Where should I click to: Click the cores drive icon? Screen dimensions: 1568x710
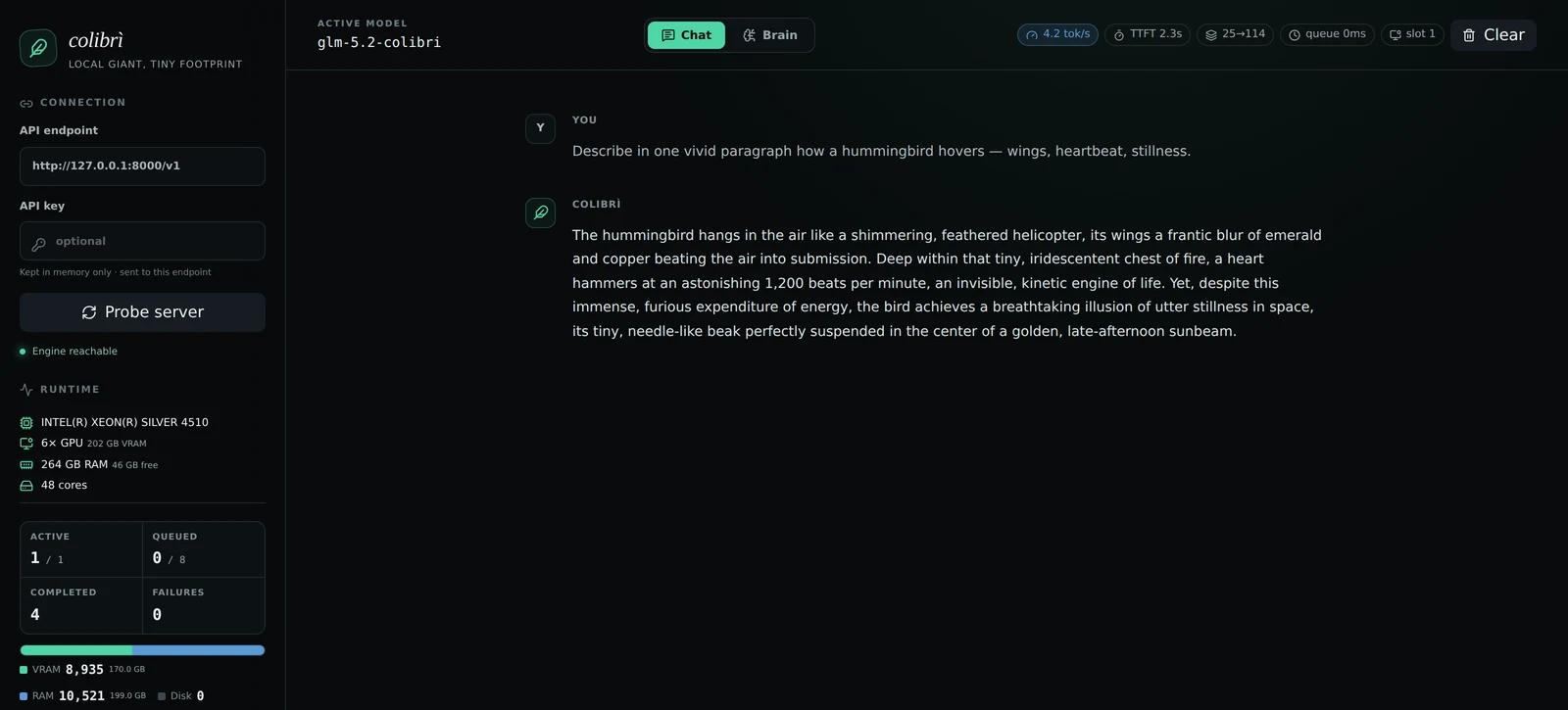26,486
